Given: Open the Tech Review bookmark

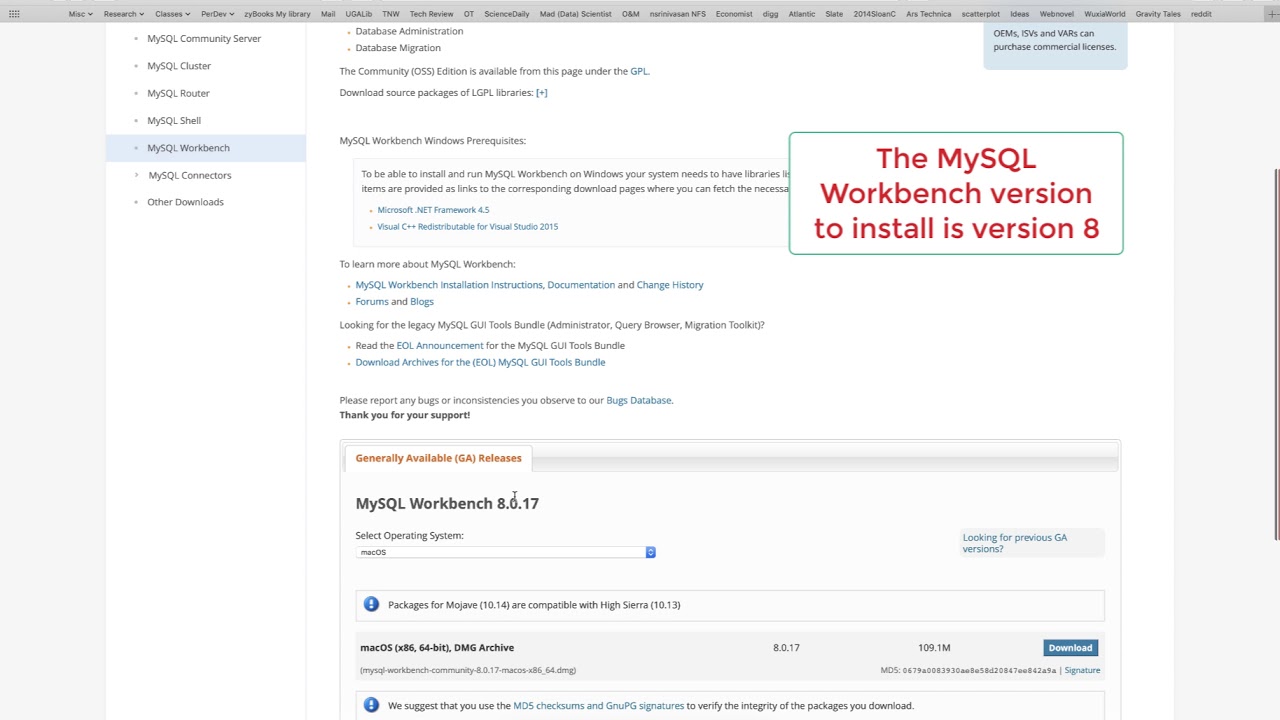Looking at the screenshot, I should point(431,14).
